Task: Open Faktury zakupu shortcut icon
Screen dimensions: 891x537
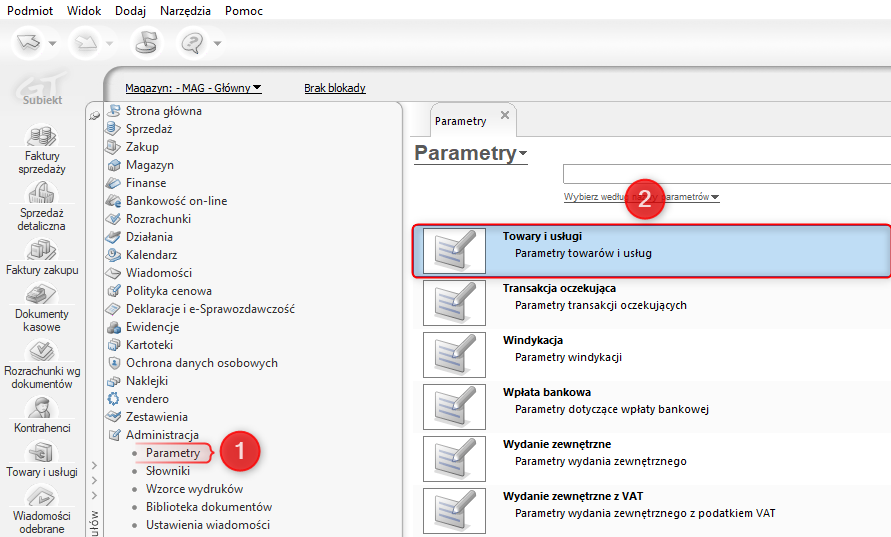Action: click(x=41, y=249)
